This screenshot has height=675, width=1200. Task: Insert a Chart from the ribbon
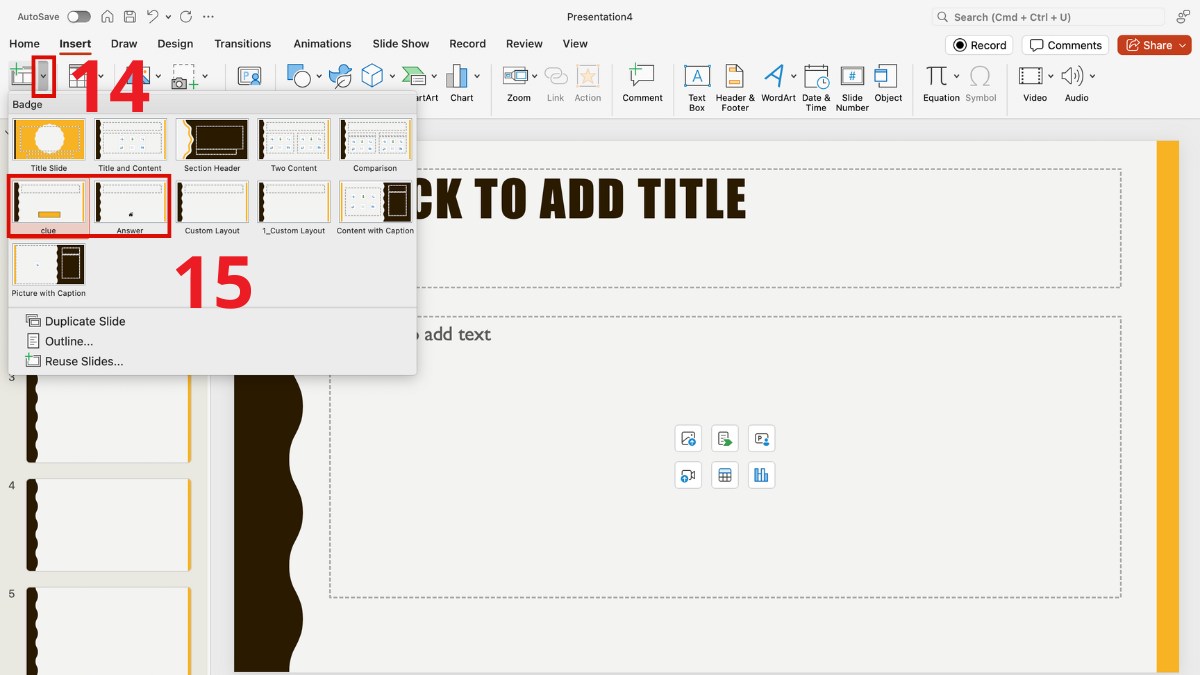coord(461,78)
